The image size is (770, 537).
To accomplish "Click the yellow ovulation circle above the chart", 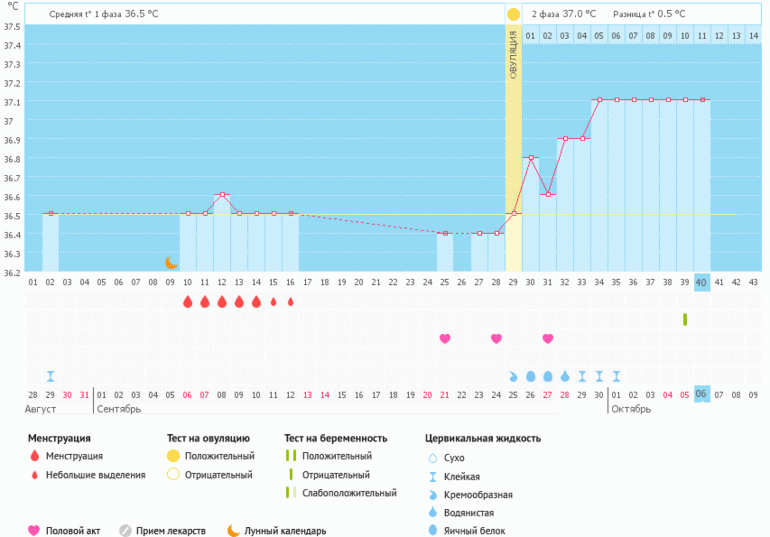I will click(x=513, y=15).
